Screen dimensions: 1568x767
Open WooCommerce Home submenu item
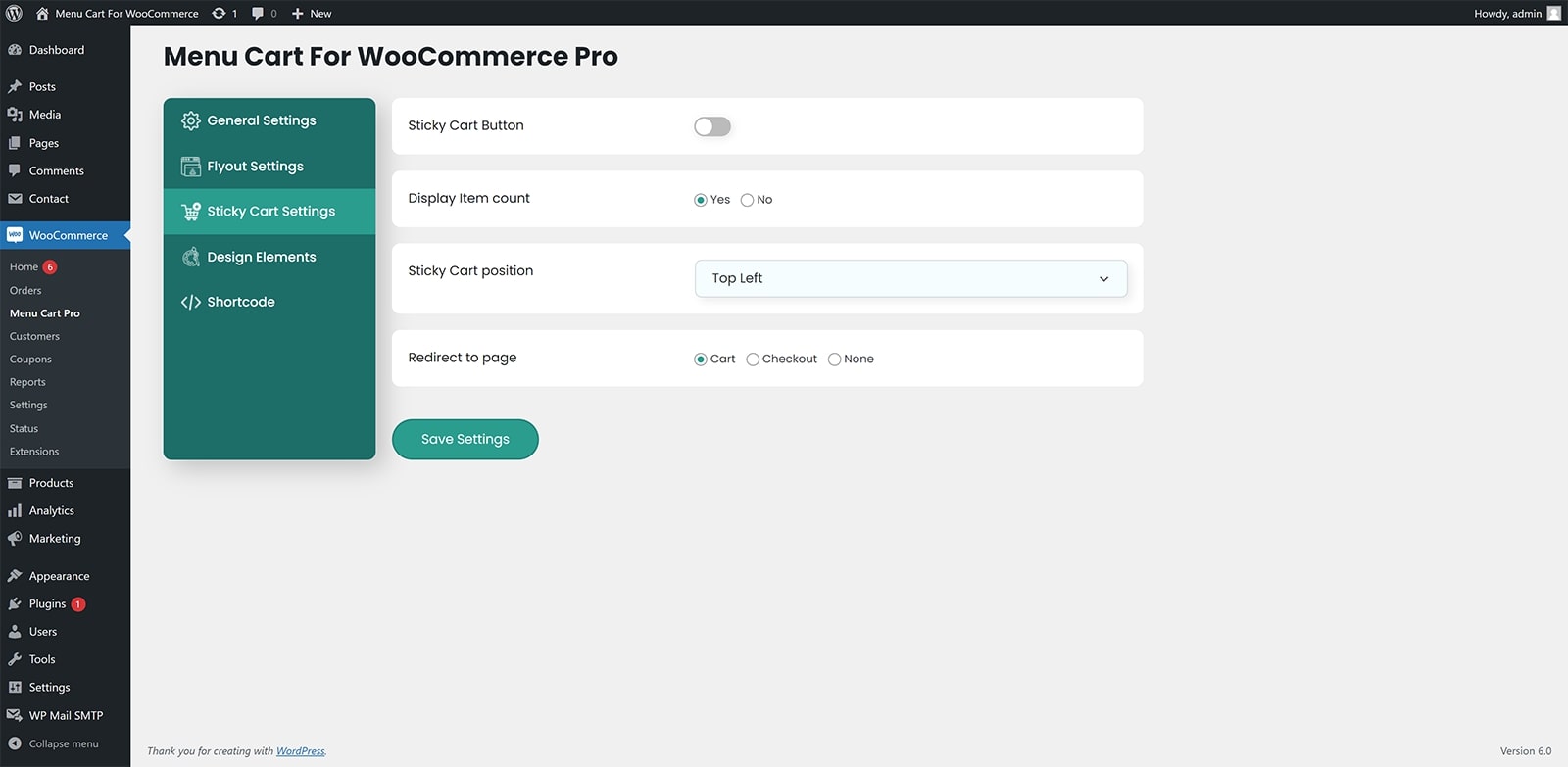(24, 266)
